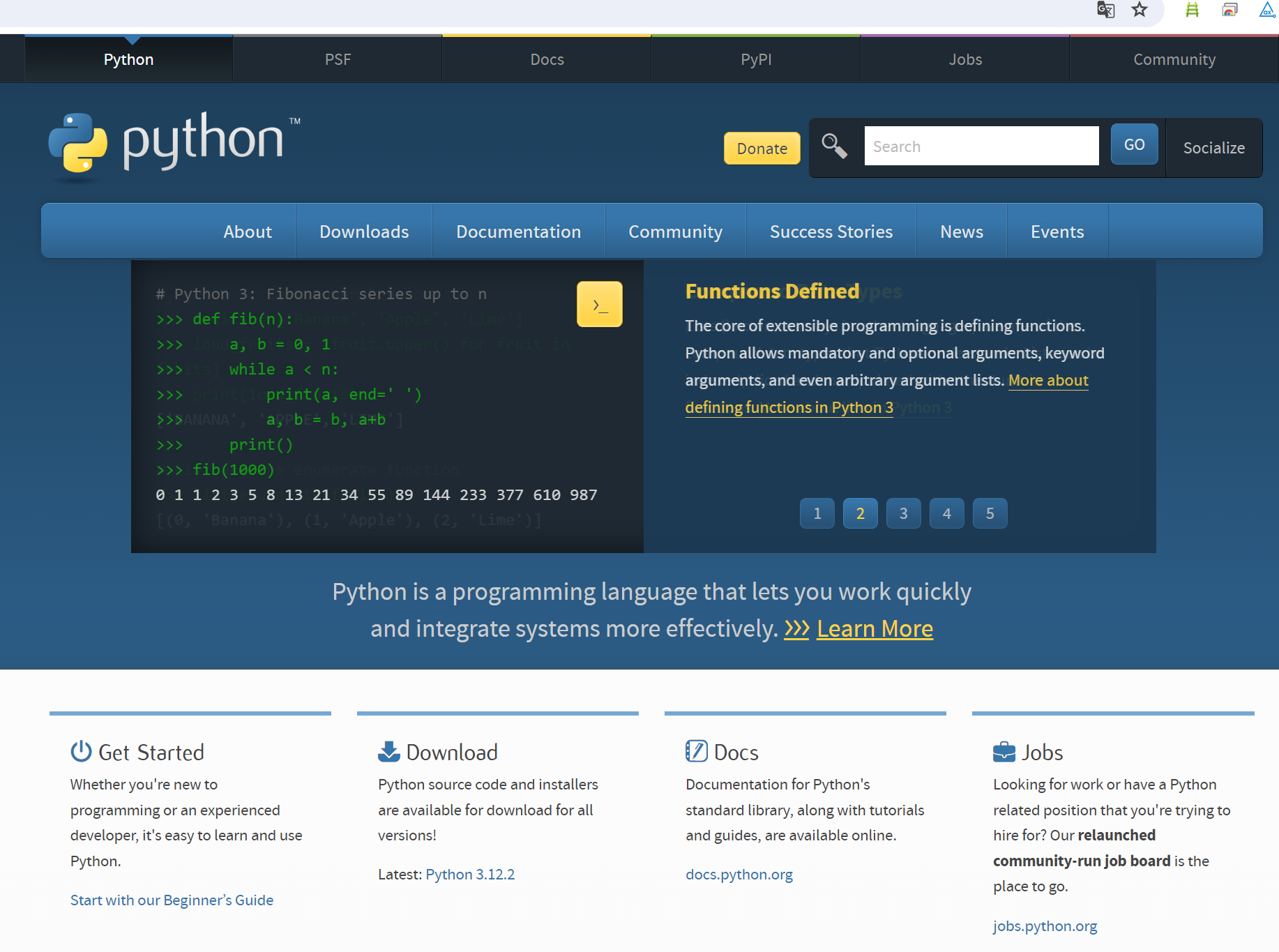1279x952 pixels.
Task: Launch interactive shell with yellow terminal icon
Action: (600, 304)
